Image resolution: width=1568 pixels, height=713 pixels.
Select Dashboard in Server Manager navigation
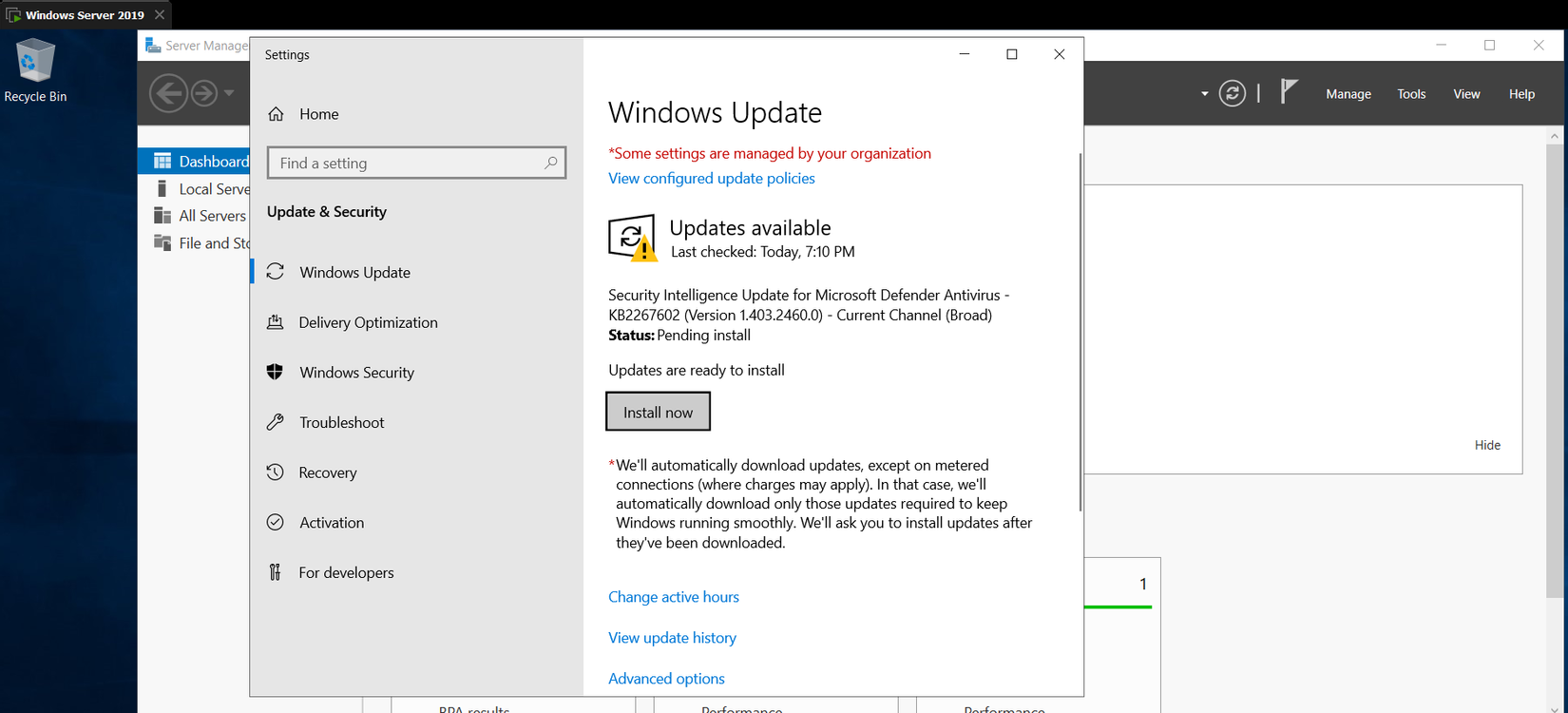click(194, 162)
